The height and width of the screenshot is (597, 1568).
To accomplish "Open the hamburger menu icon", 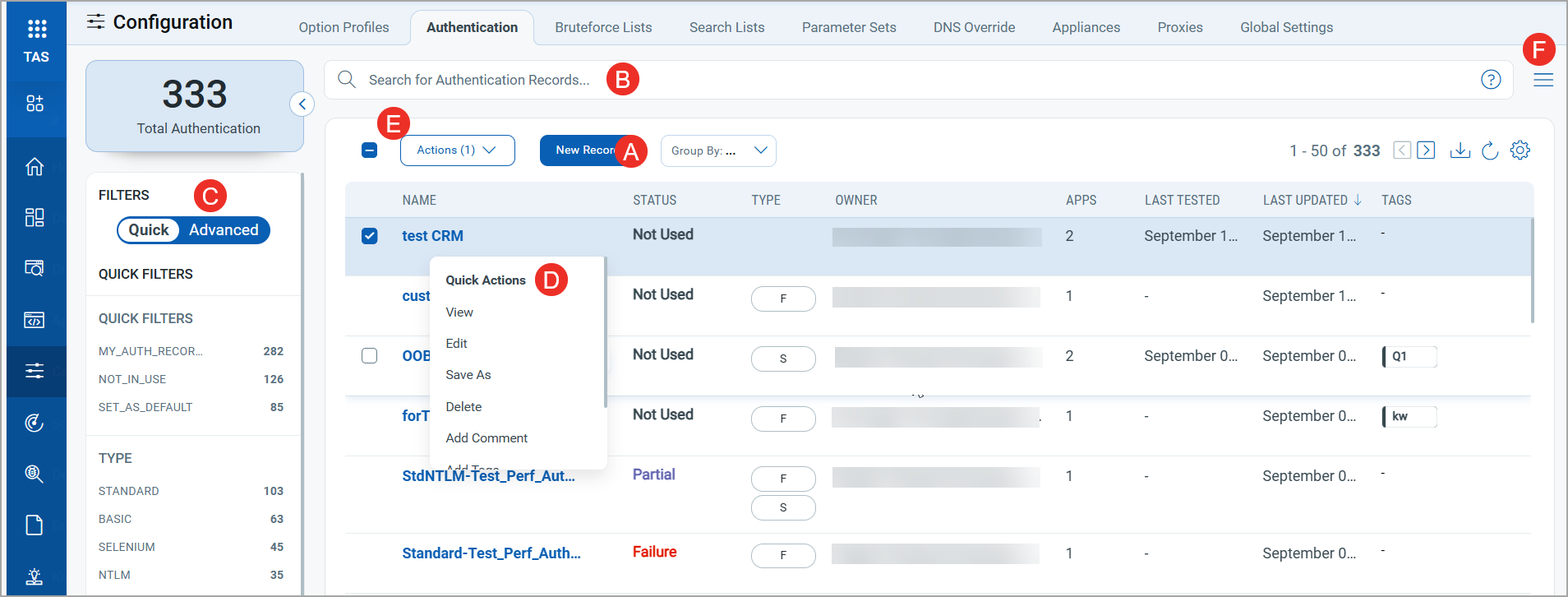I will pos(1543,80).
